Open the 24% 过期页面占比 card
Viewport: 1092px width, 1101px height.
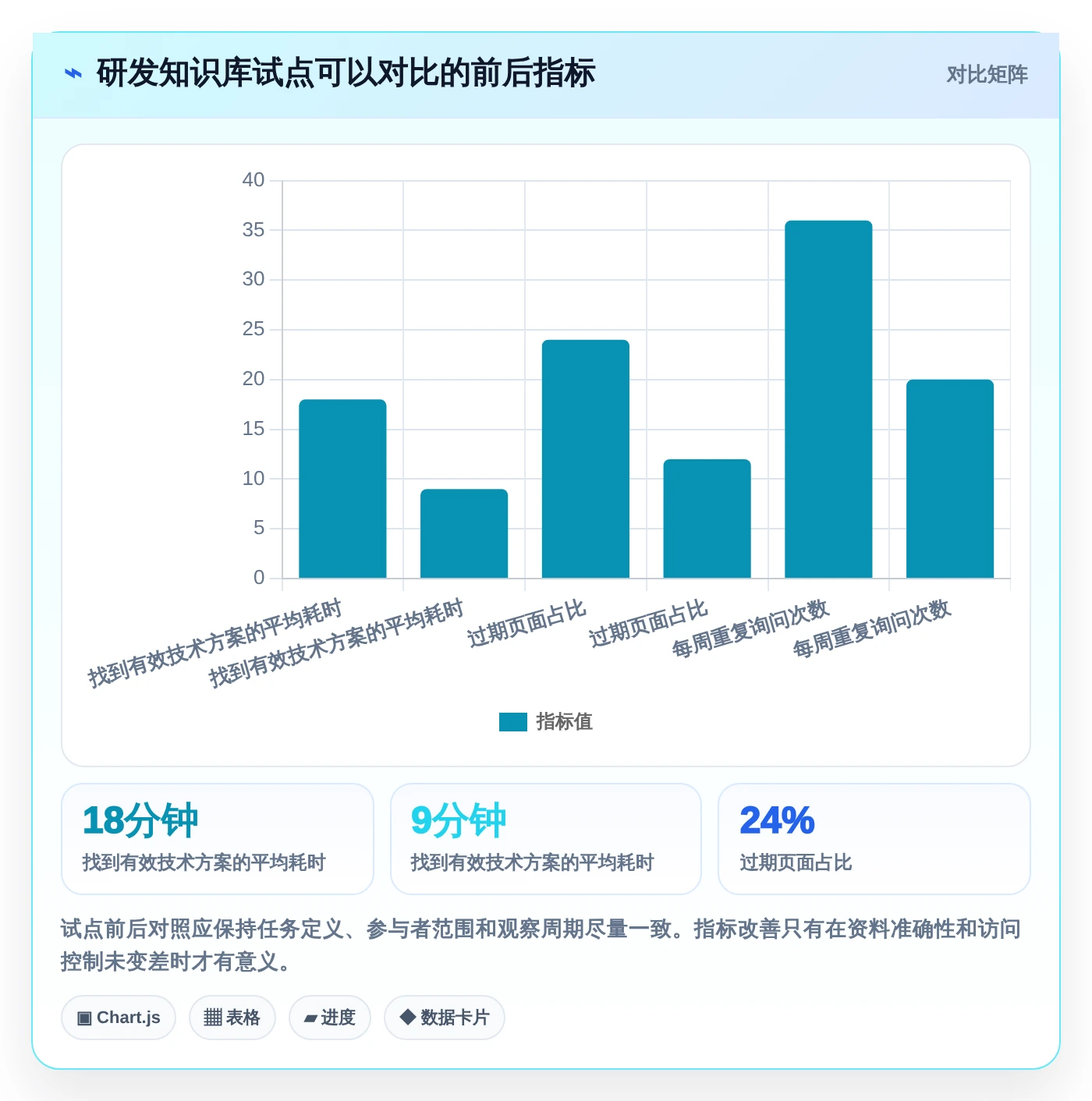(874, 839)
